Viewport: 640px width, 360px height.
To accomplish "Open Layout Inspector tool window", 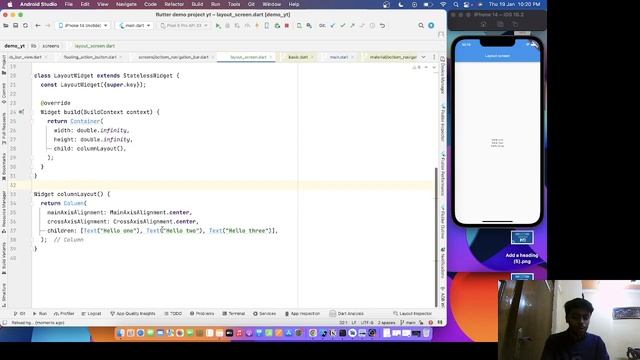I will click(x=412, y=313).
